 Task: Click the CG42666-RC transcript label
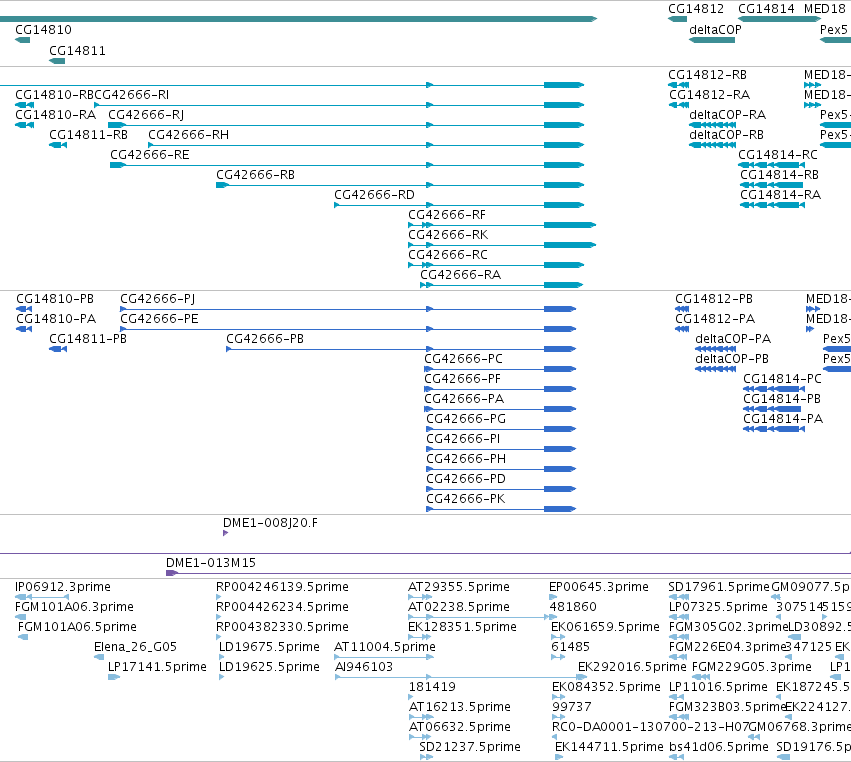point(448,255)
